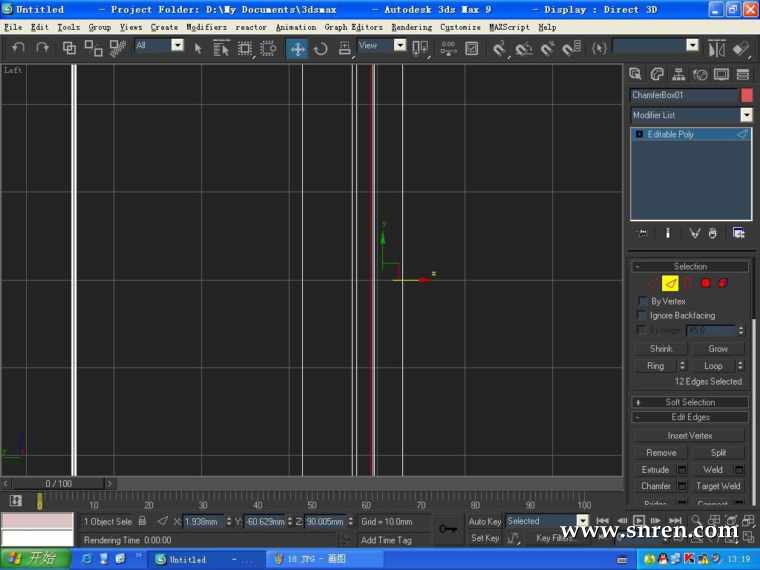
Task: Click the ChamferBox01 object color swatch
Action: point(747,95)
